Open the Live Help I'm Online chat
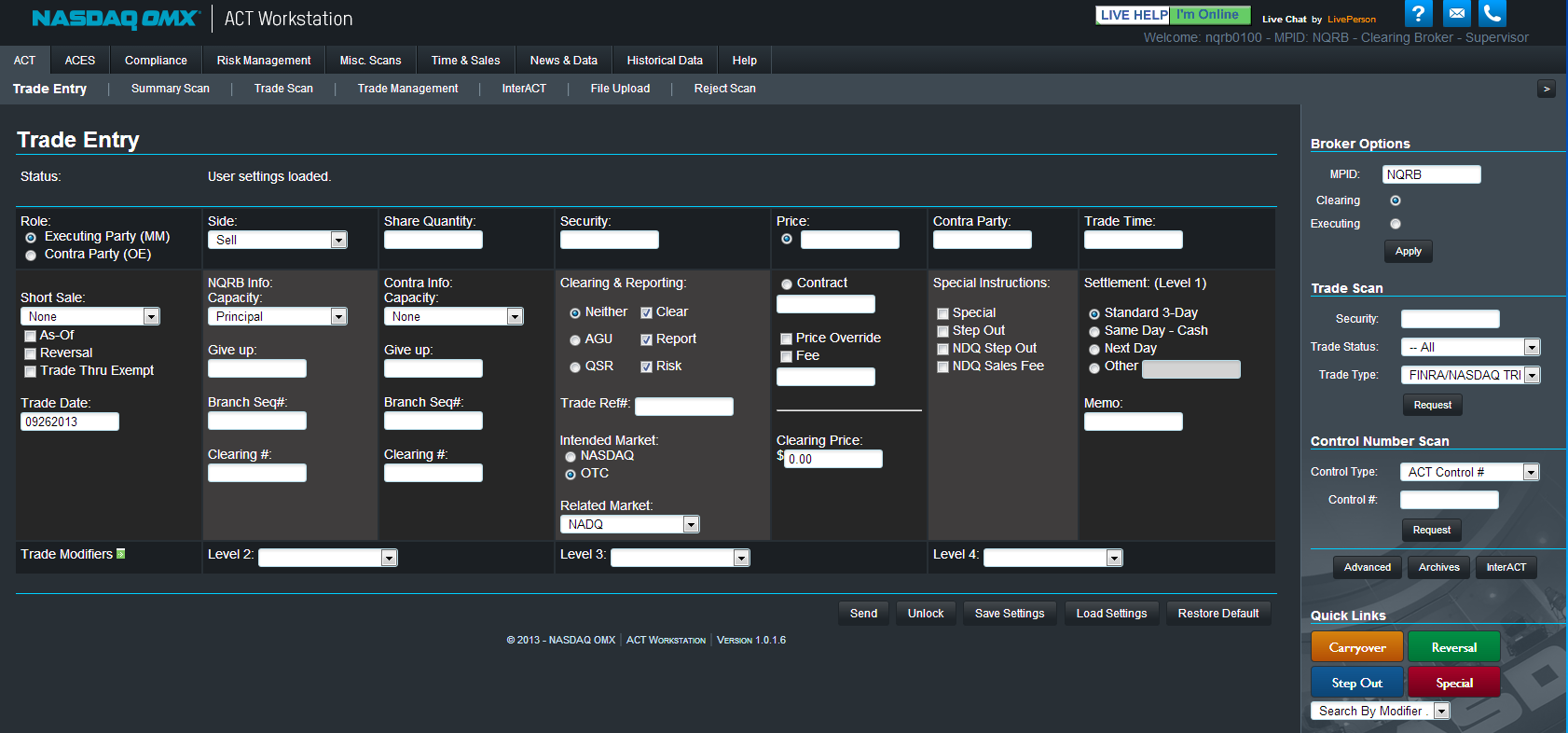 [x=1173, y=15]
